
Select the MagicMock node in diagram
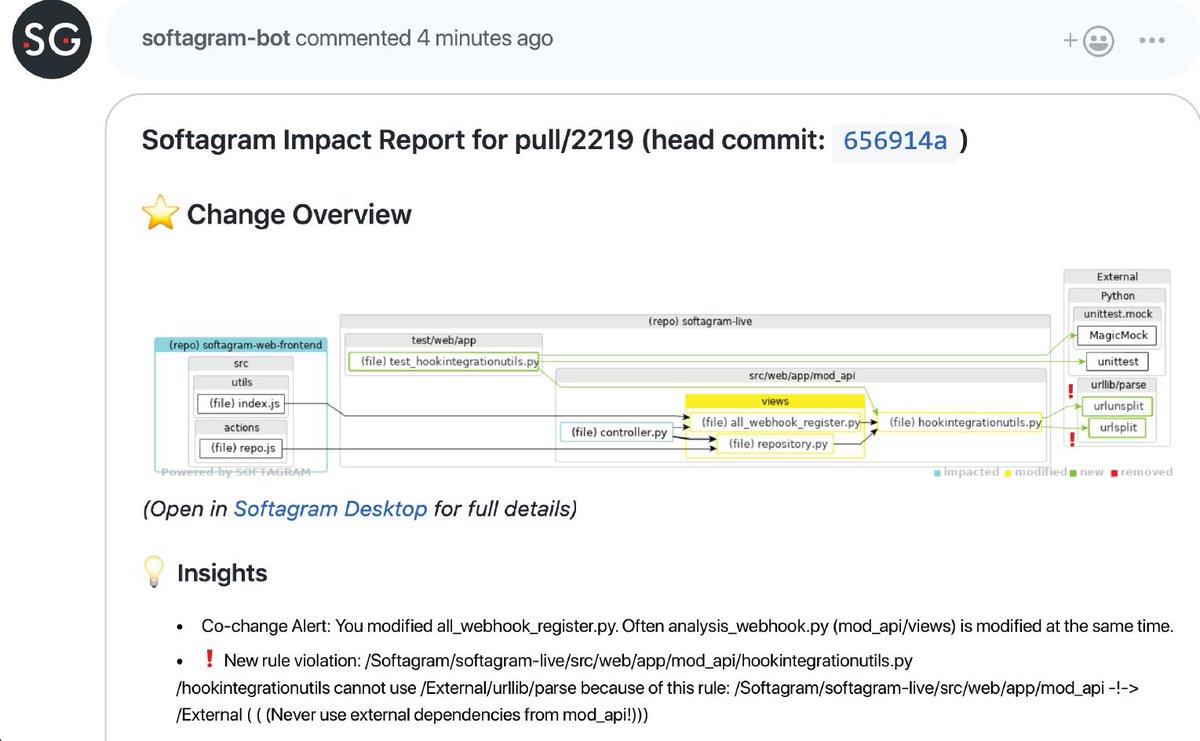coord(1118,335)
